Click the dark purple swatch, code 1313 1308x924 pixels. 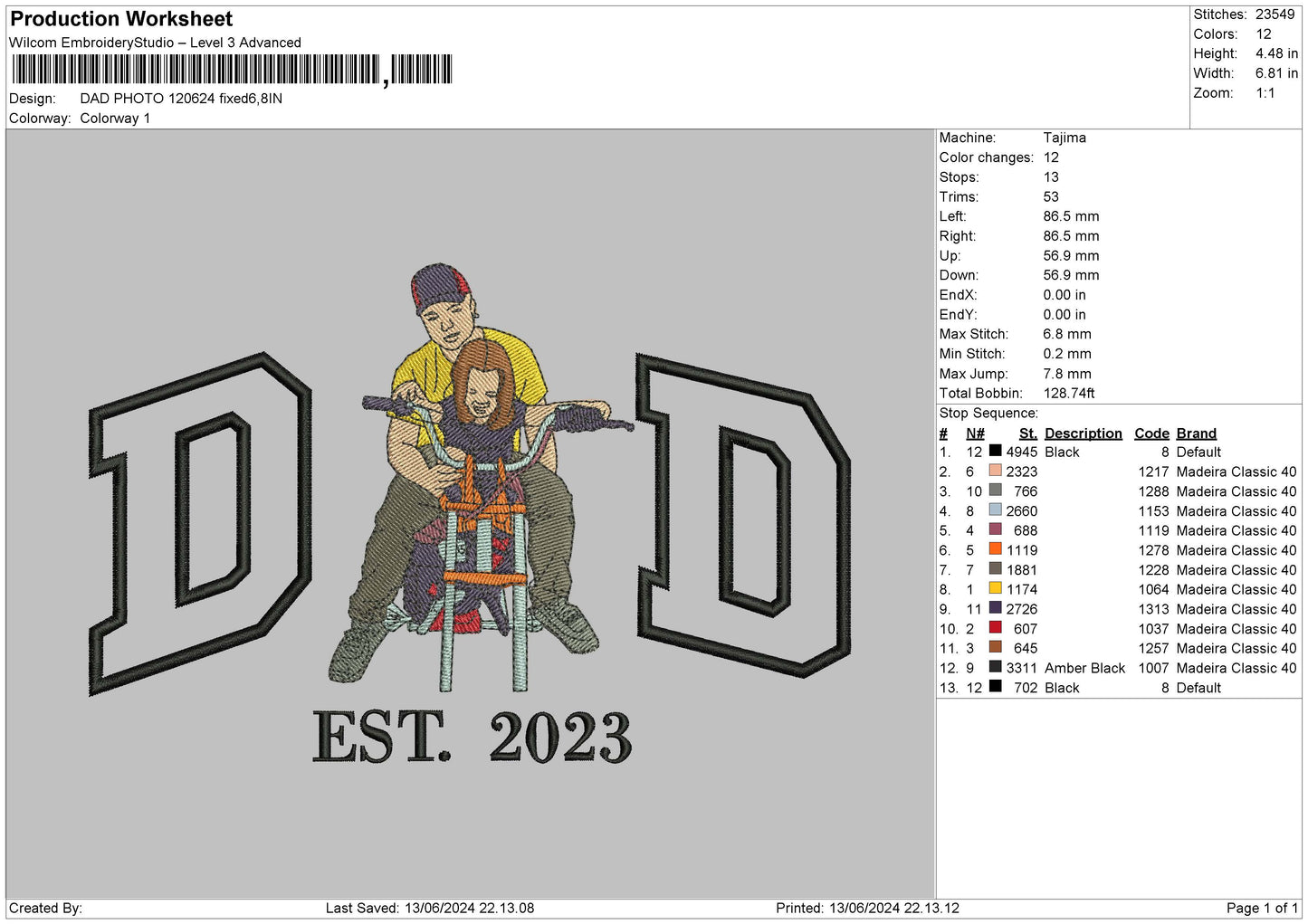coord(996,608)
